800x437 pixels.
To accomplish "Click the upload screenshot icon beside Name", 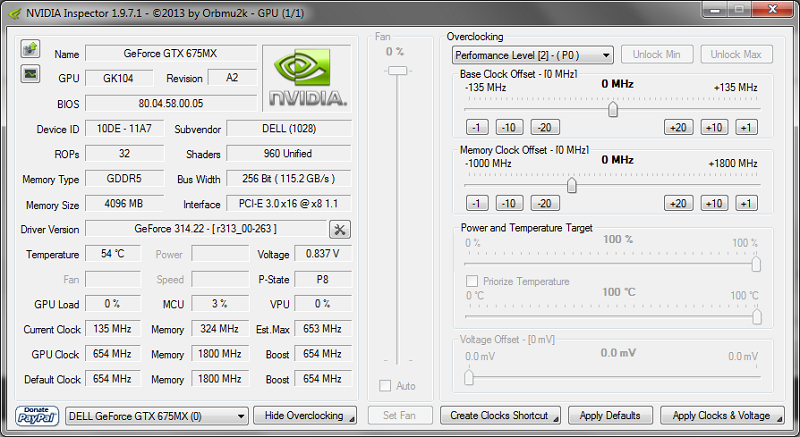I will (31, 49).
